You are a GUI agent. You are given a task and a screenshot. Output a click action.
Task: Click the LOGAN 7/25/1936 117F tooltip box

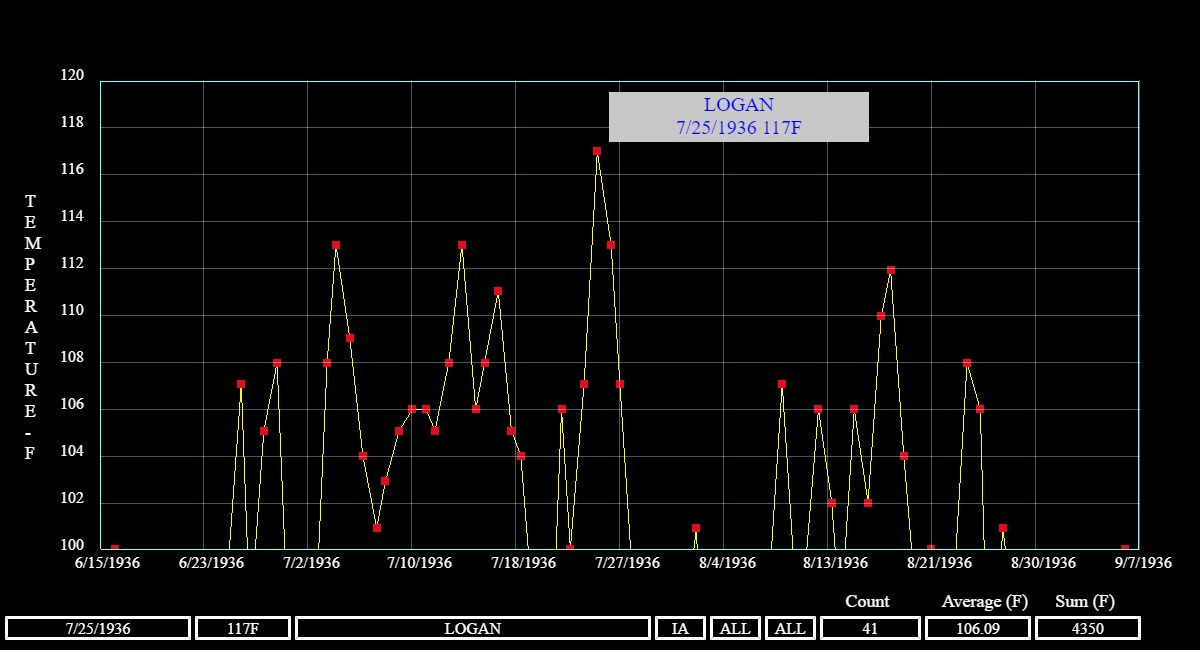[739, 117]
